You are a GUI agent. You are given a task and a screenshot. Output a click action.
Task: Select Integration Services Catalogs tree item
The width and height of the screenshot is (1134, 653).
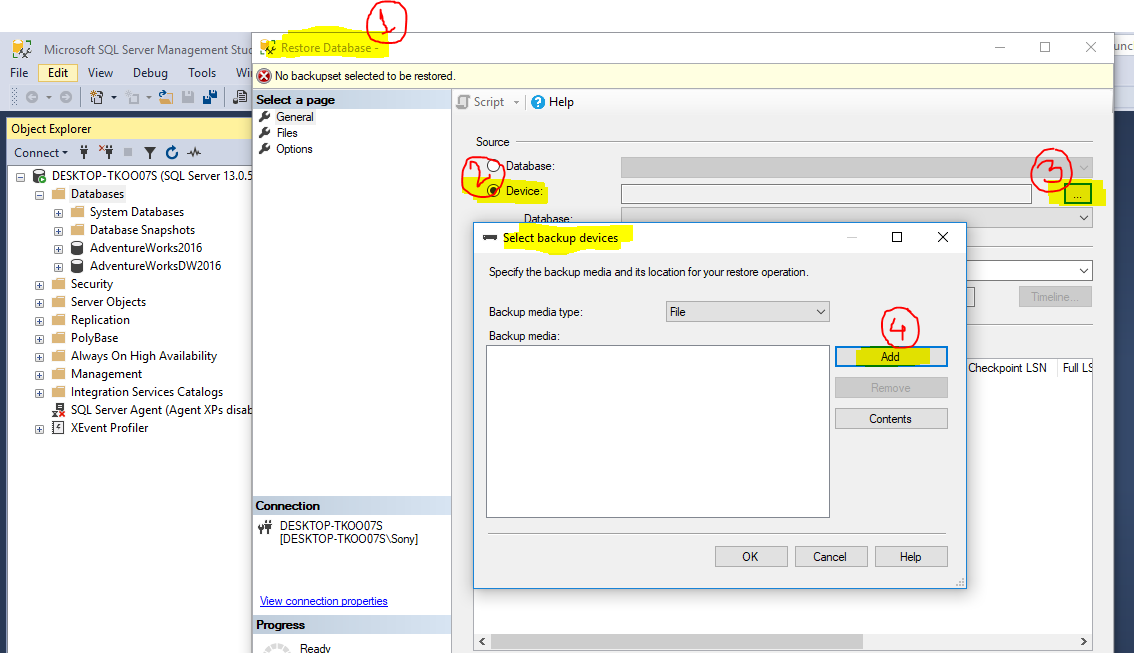[147, 392]
